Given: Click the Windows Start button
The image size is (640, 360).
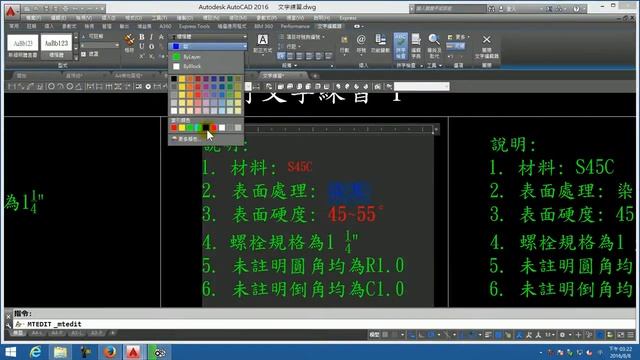Looking at the screenshot, I should click(x=11, y=352).
